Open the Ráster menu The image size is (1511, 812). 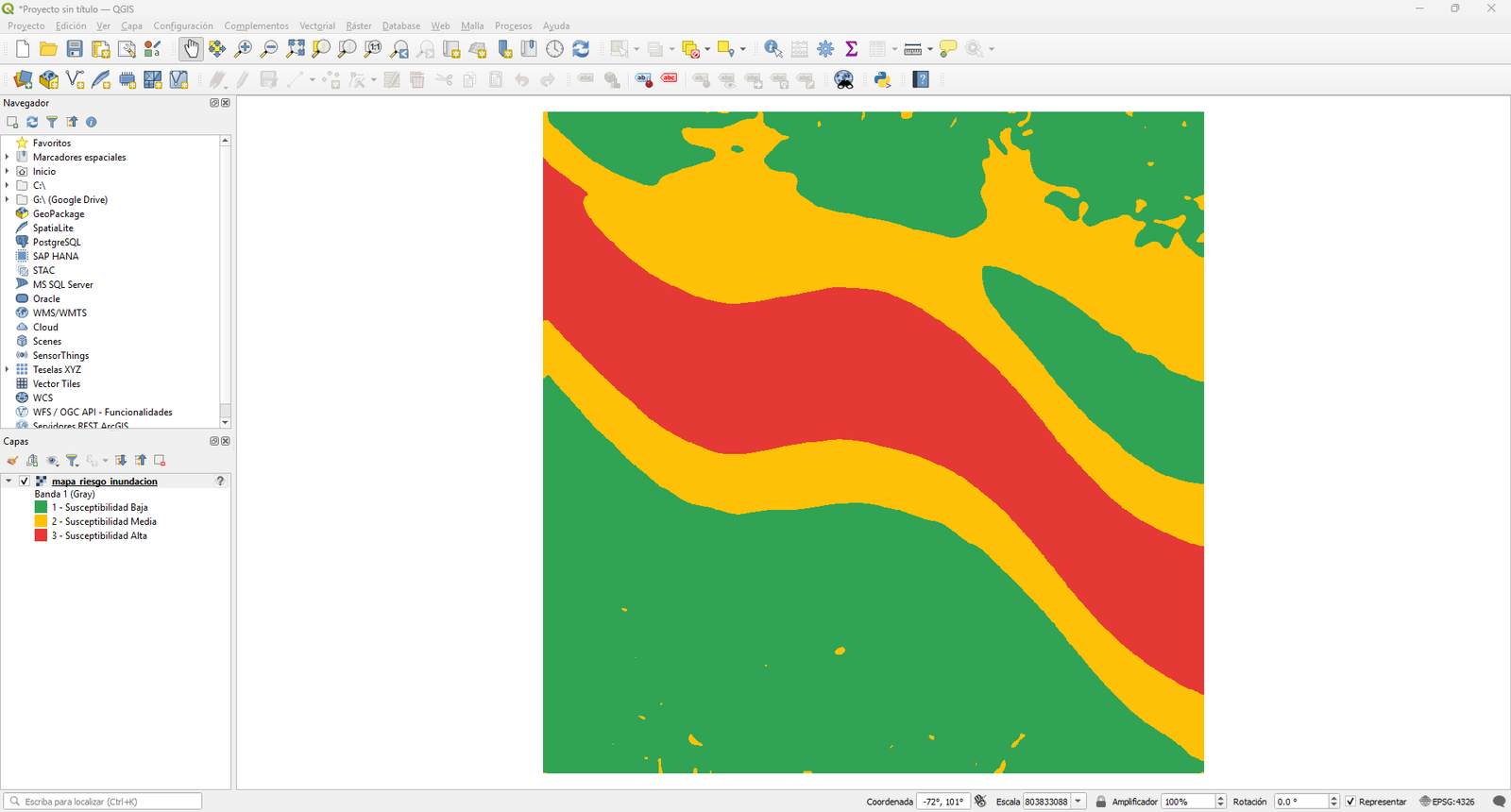tap(359, 25)
